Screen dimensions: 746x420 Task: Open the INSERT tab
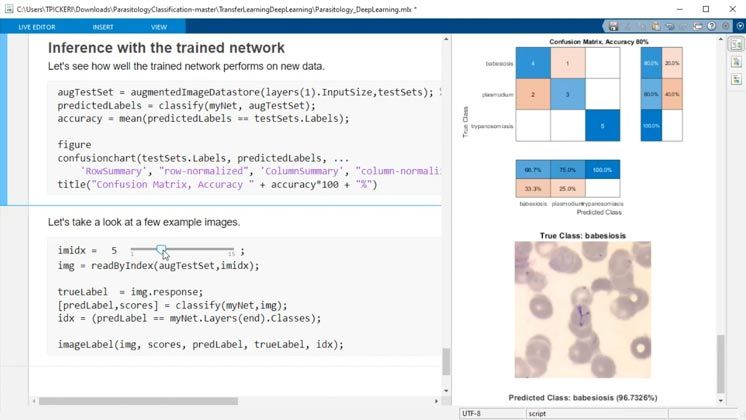(x=103, y=27)
